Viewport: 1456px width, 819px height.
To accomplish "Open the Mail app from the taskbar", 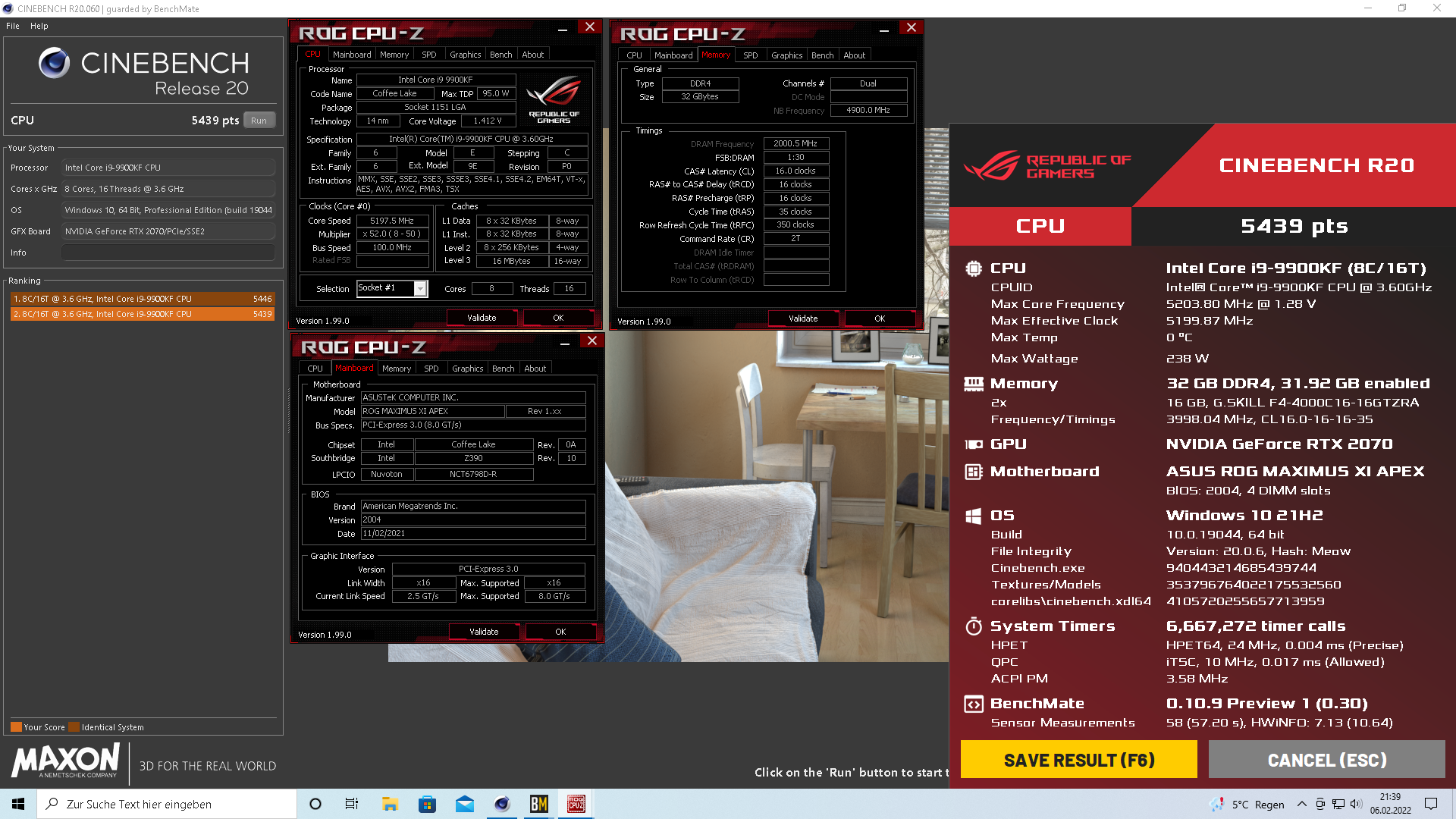I will tap(464, 804).
